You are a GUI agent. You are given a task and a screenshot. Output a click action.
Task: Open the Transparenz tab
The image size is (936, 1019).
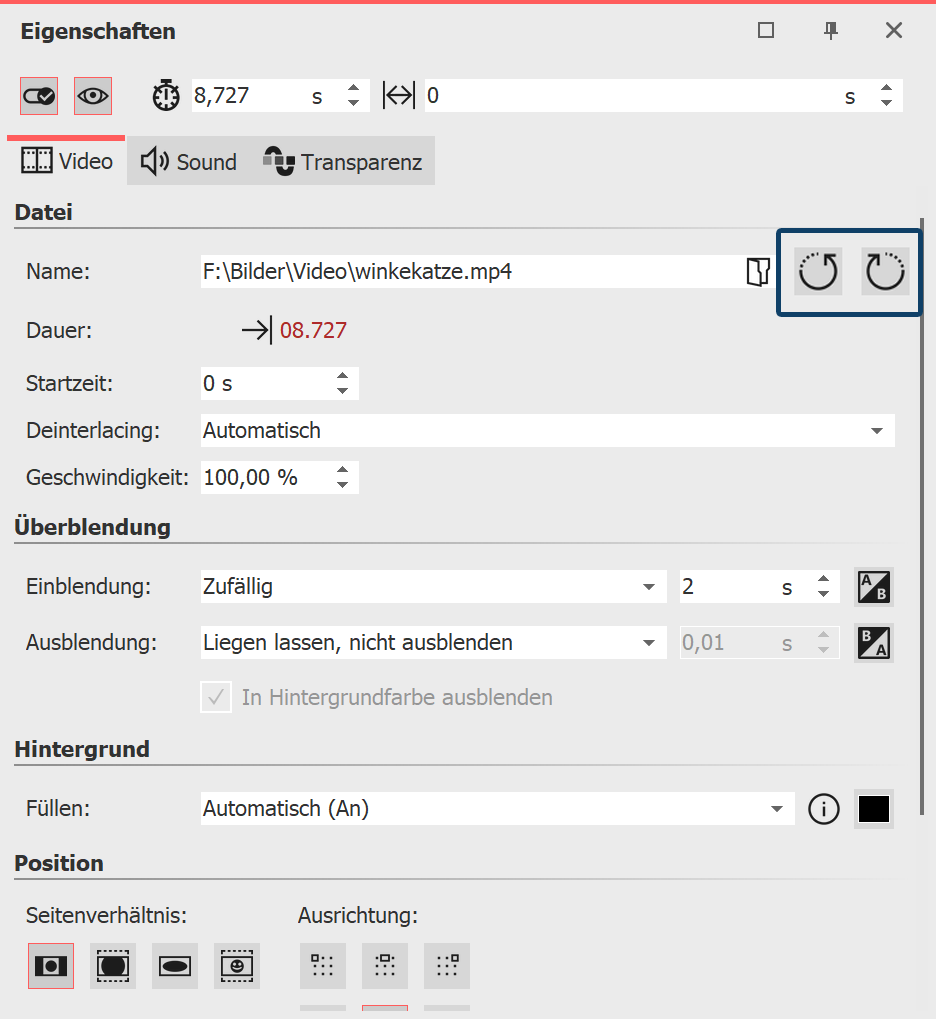pos(343,162)
